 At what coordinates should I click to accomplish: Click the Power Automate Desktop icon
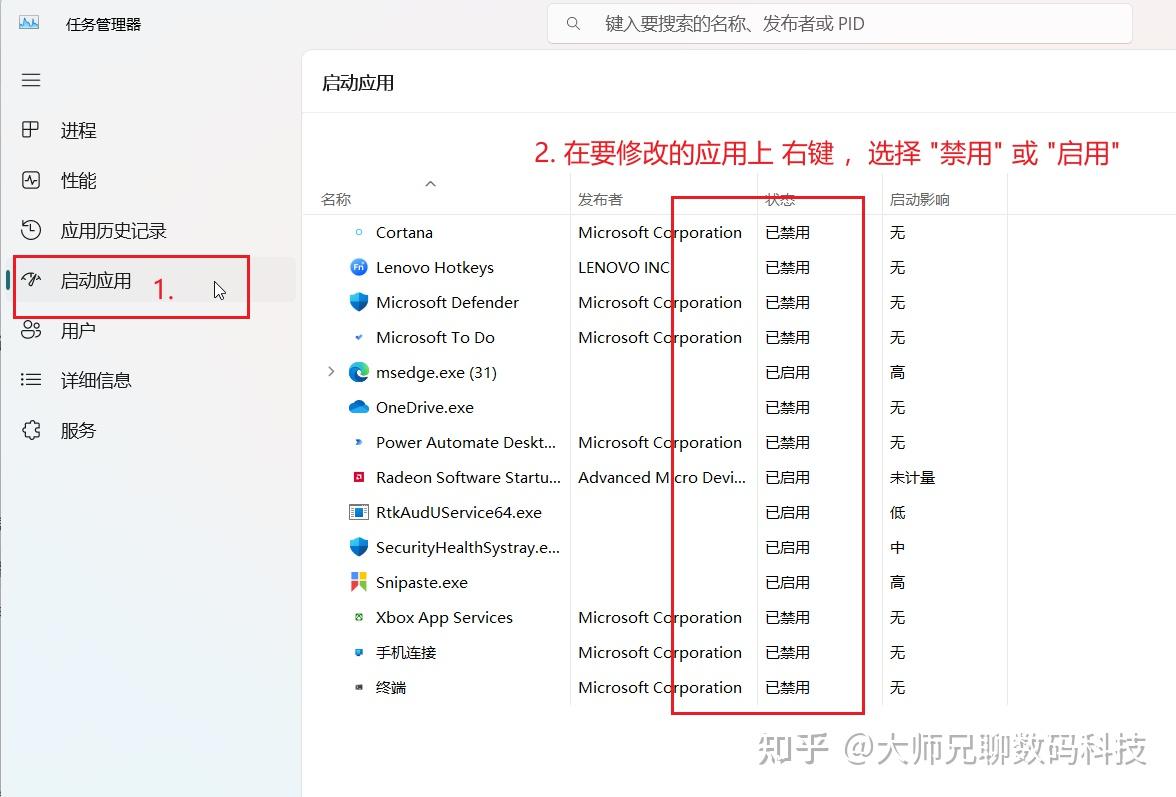[358, 442]
